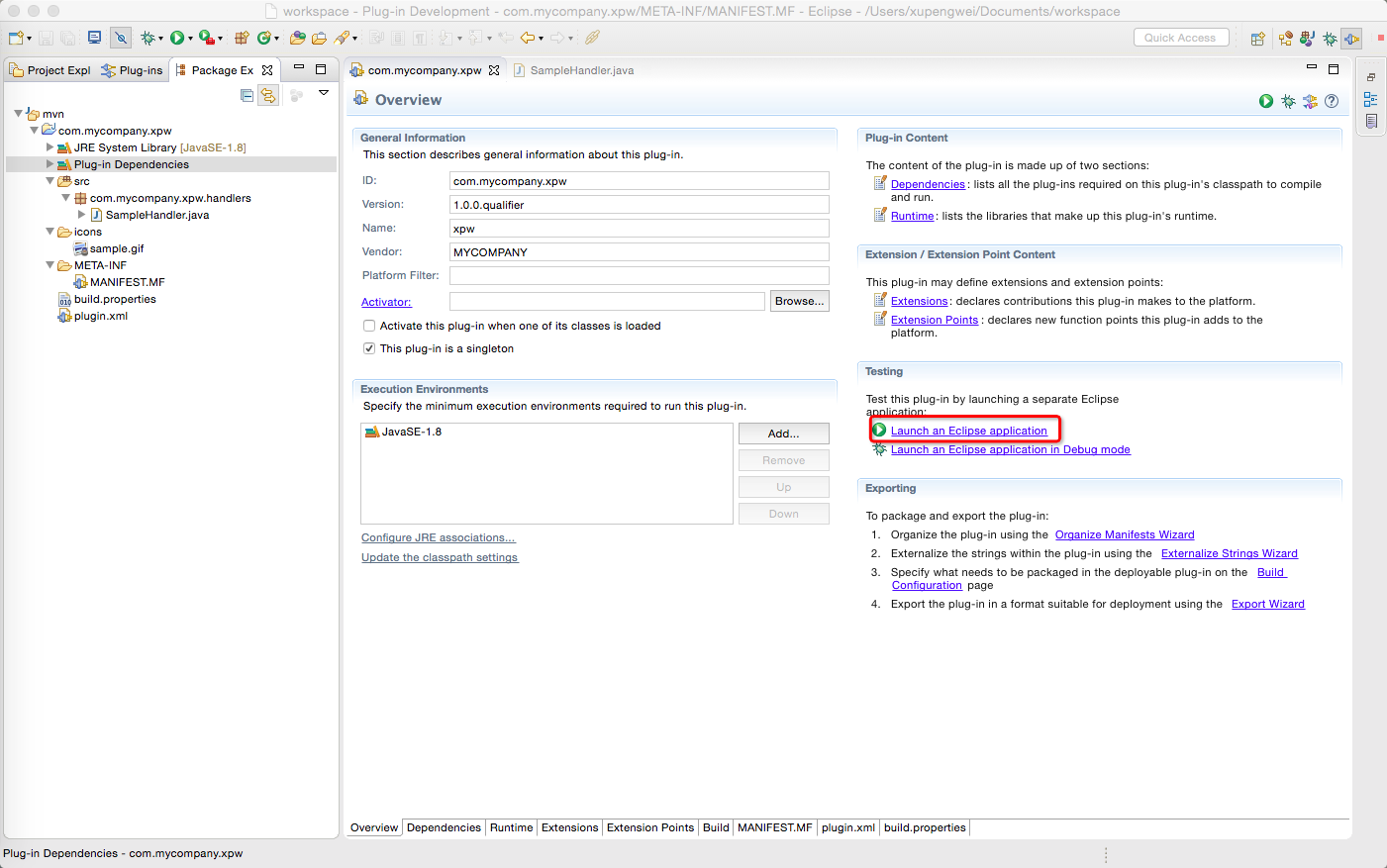The image size is (1387, 868).
Task: Expand SampleHandler.java tree node
Action: tap(81, 215)
